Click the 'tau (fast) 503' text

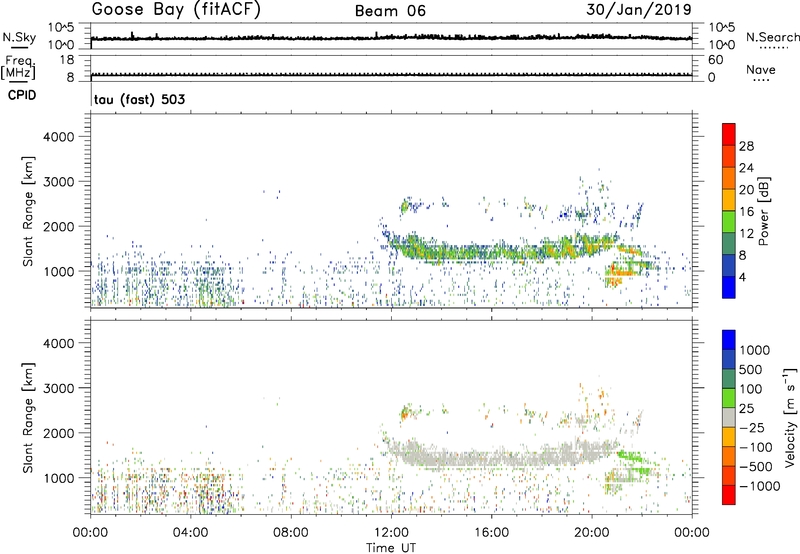[x=139, y=99]
